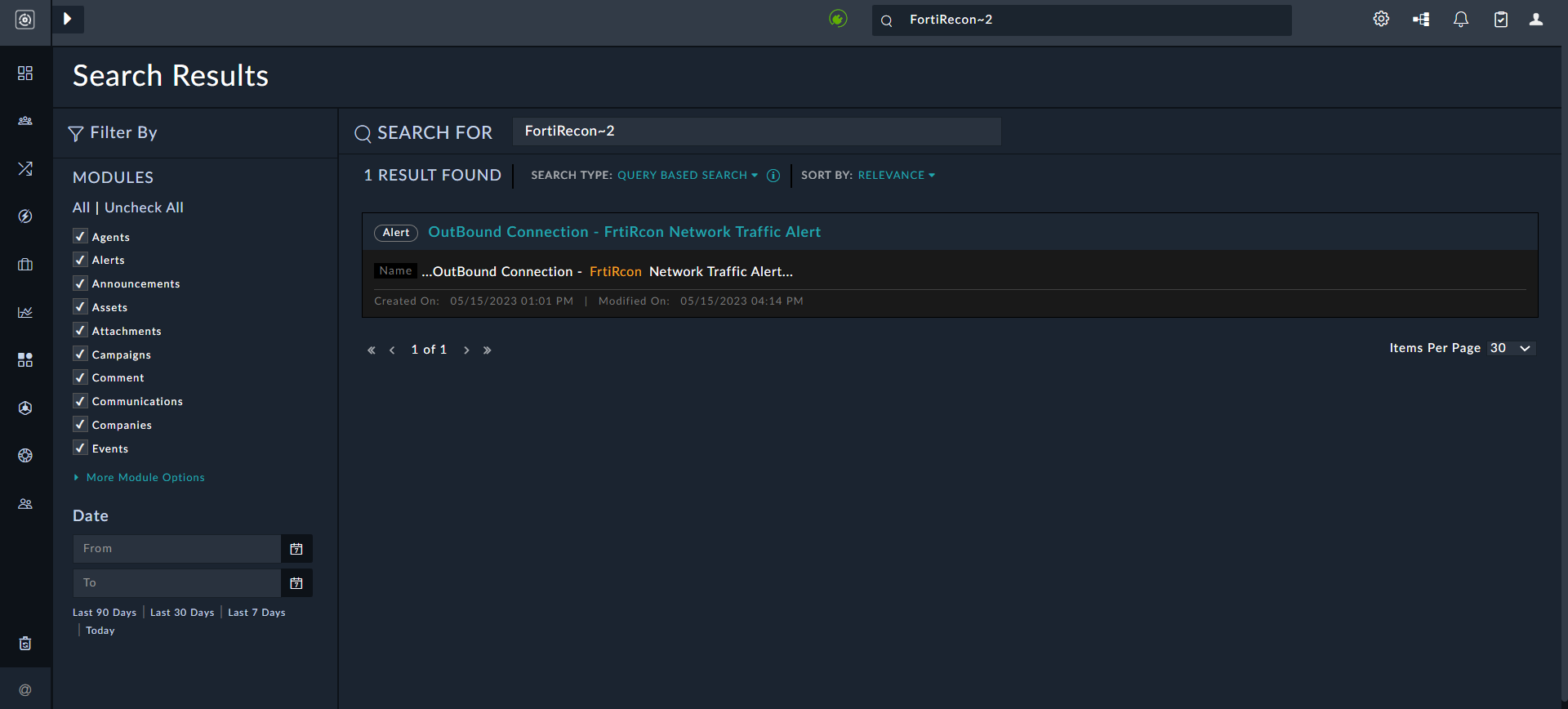Go to the last results page
Screen dimensions: 1568x709
(x=488, y=350)
